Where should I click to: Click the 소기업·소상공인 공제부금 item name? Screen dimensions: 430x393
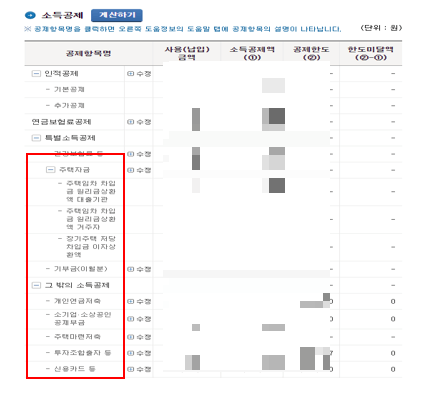tap(83, 319)
